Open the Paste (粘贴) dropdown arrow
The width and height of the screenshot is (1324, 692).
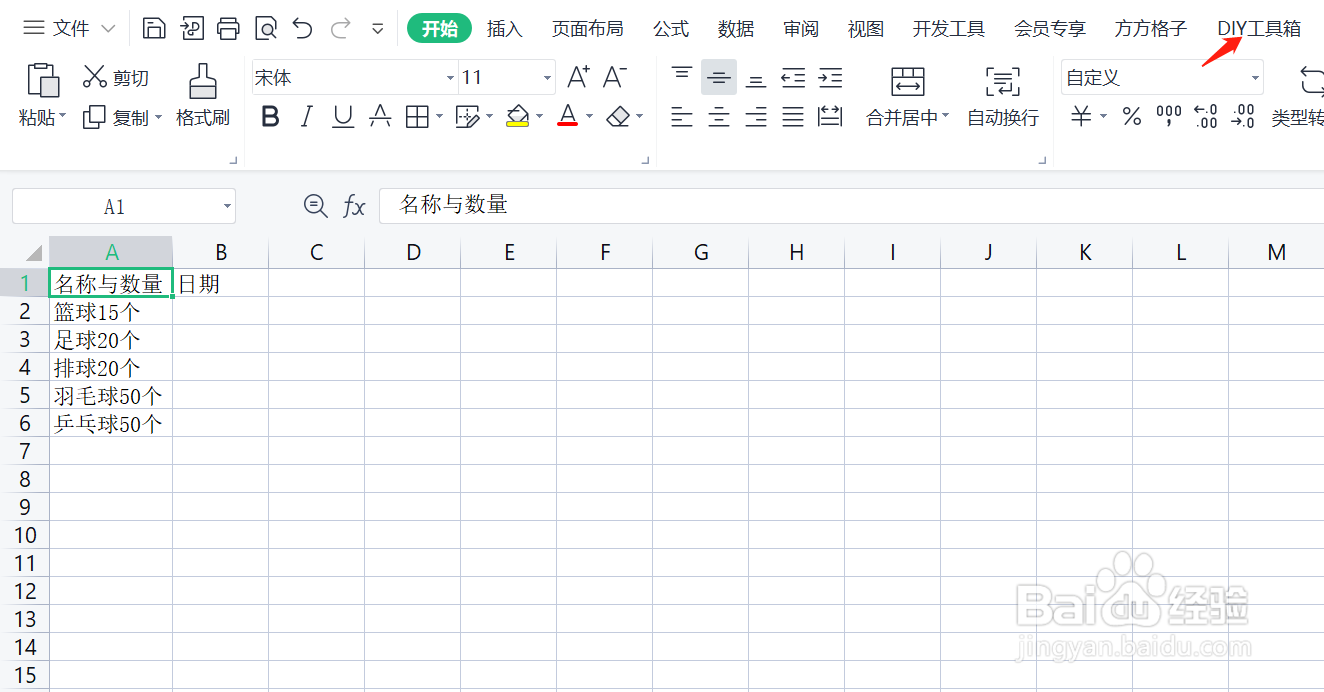click(62, 118)
